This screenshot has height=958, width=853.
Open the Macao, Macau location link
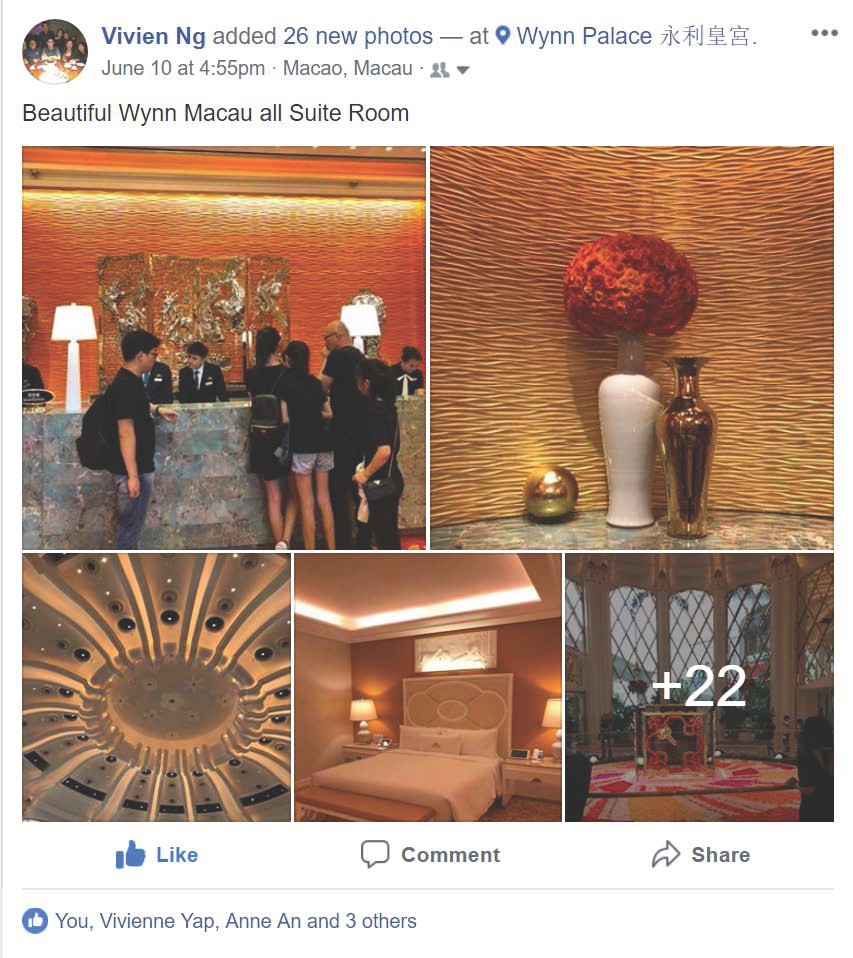coord(348,68)
